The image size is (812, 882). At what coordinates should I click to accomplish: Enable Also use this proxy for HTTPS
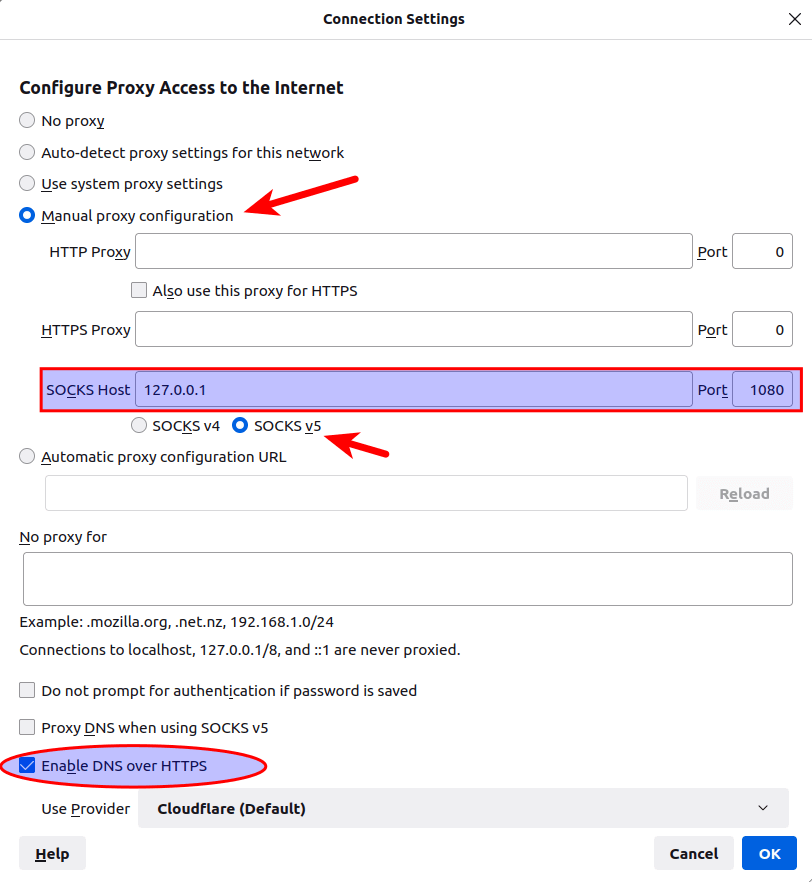coord(140,291)
